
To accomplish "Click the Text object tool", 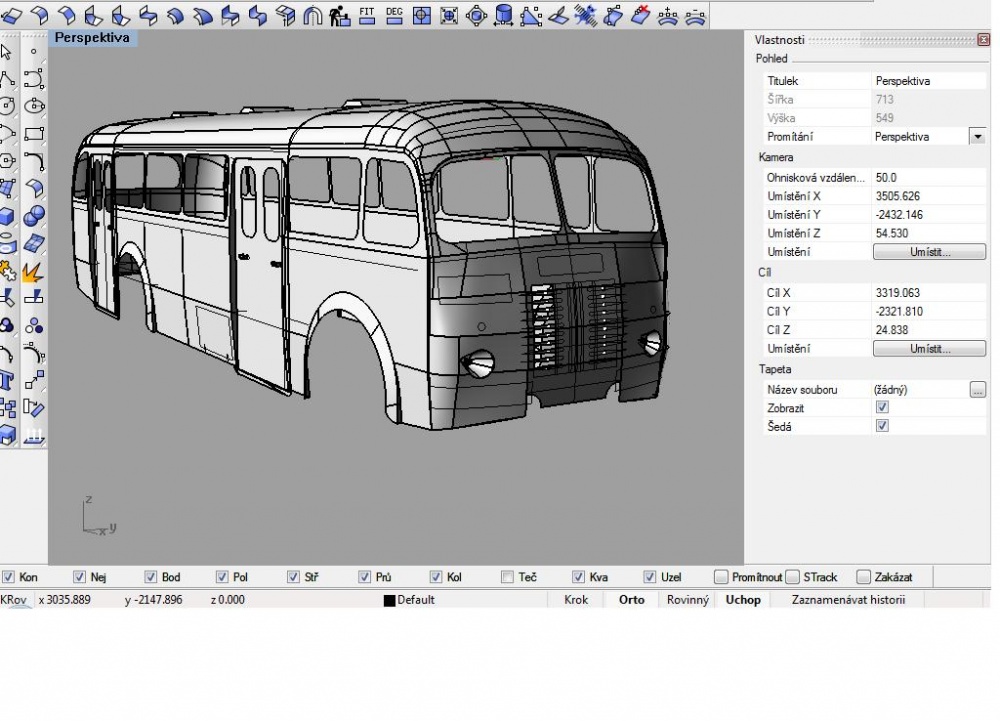I will point(7,381).
